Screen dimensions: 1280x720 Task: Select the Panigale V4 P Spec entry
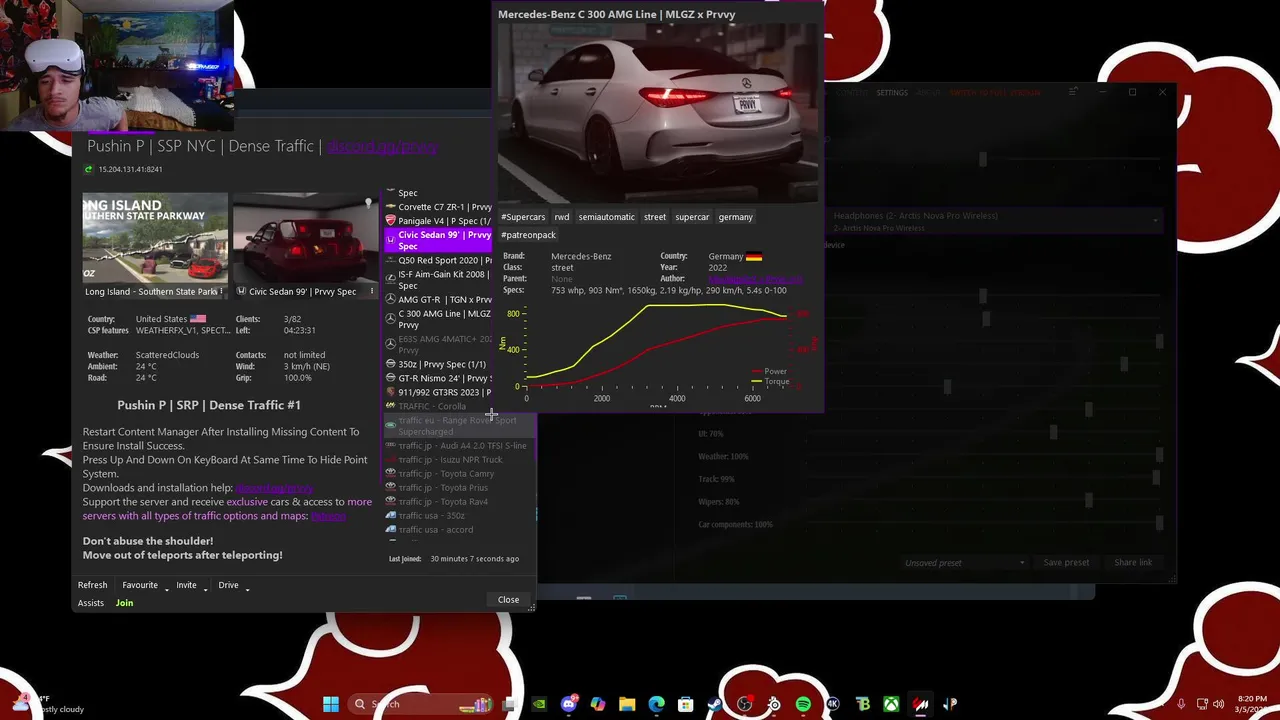point(438,221)
